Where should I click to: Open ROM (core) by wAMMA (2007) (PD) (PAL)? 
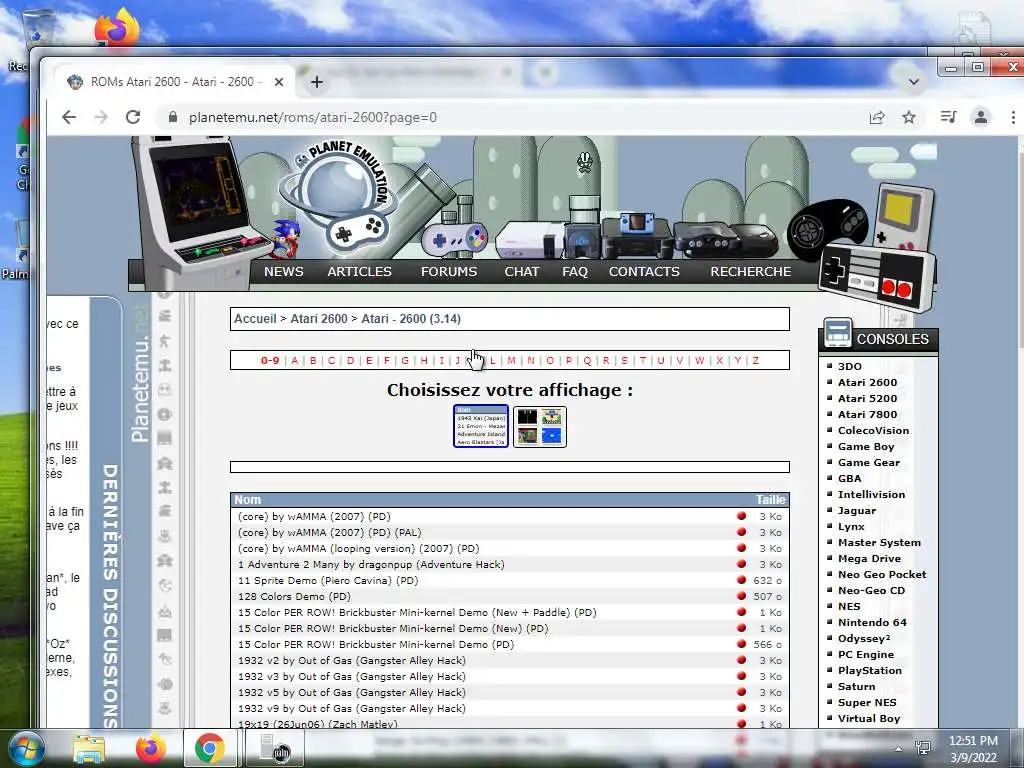(x=329, y=532)
